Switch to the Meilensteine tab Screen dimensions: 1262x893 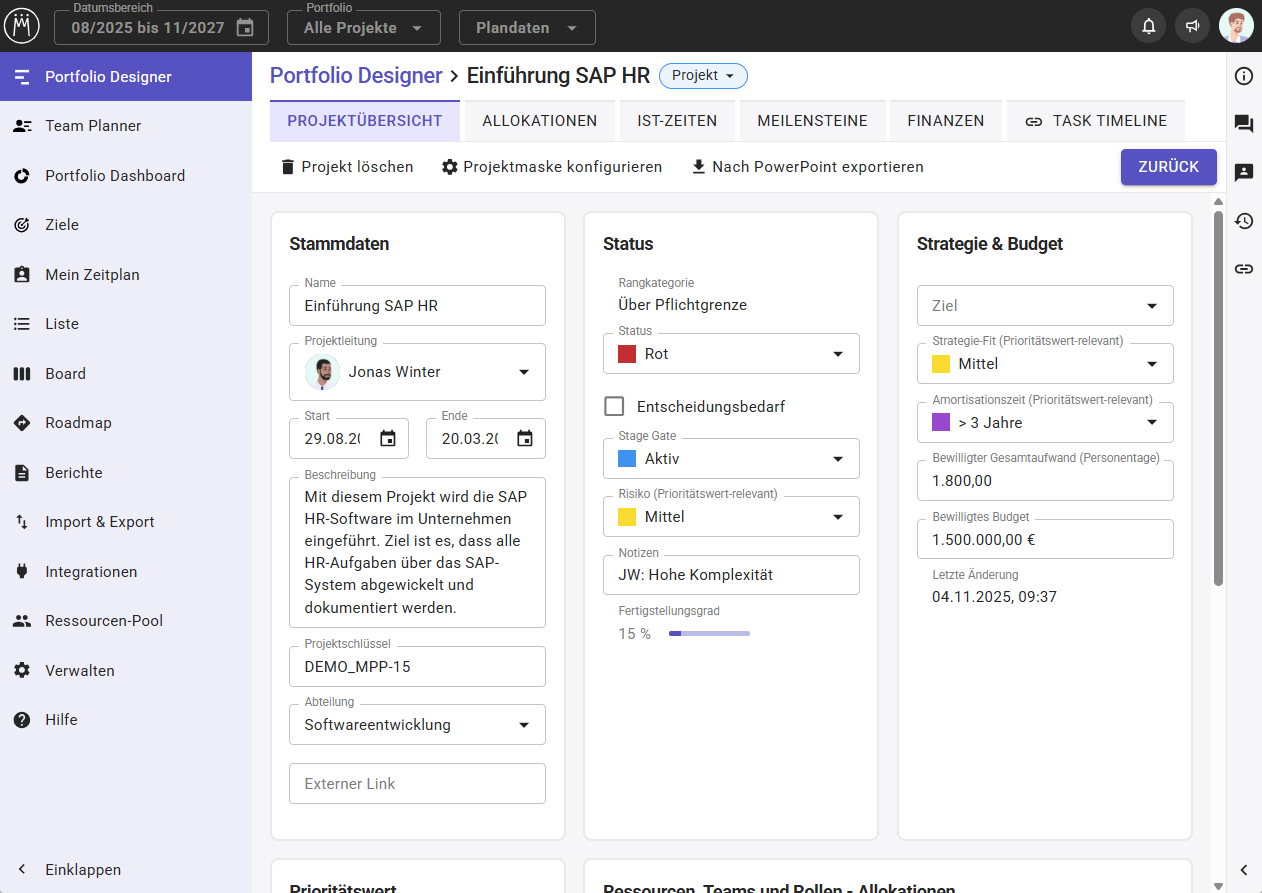tap(812, 121)
